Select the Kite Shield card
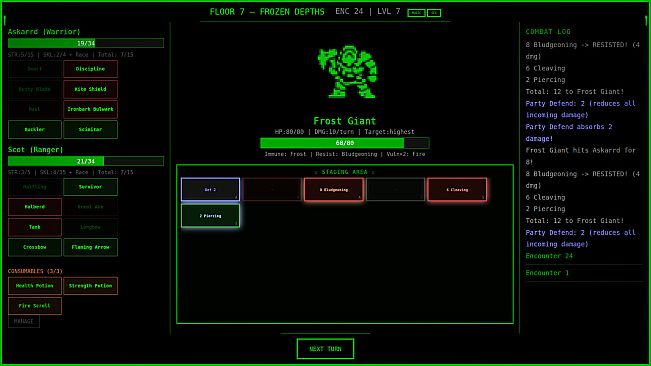This screenshot has width=651, height=366. [91, 89]
